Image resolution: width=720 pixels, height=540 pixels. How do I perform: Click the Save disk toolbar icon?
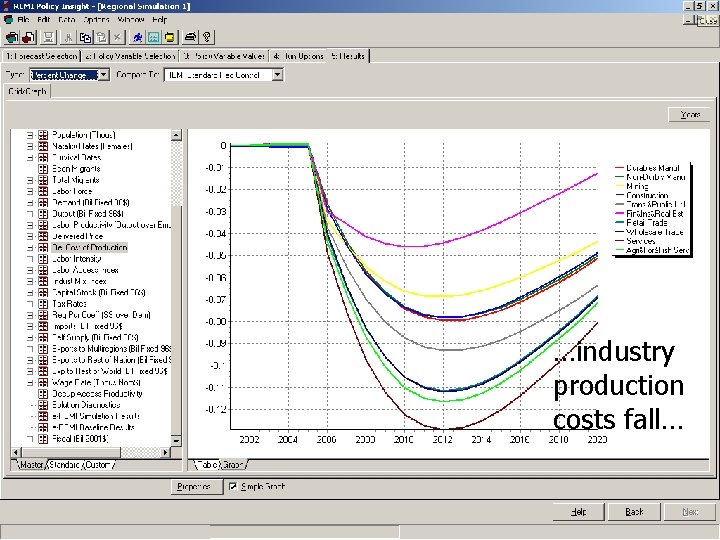[x=49, y=37]
